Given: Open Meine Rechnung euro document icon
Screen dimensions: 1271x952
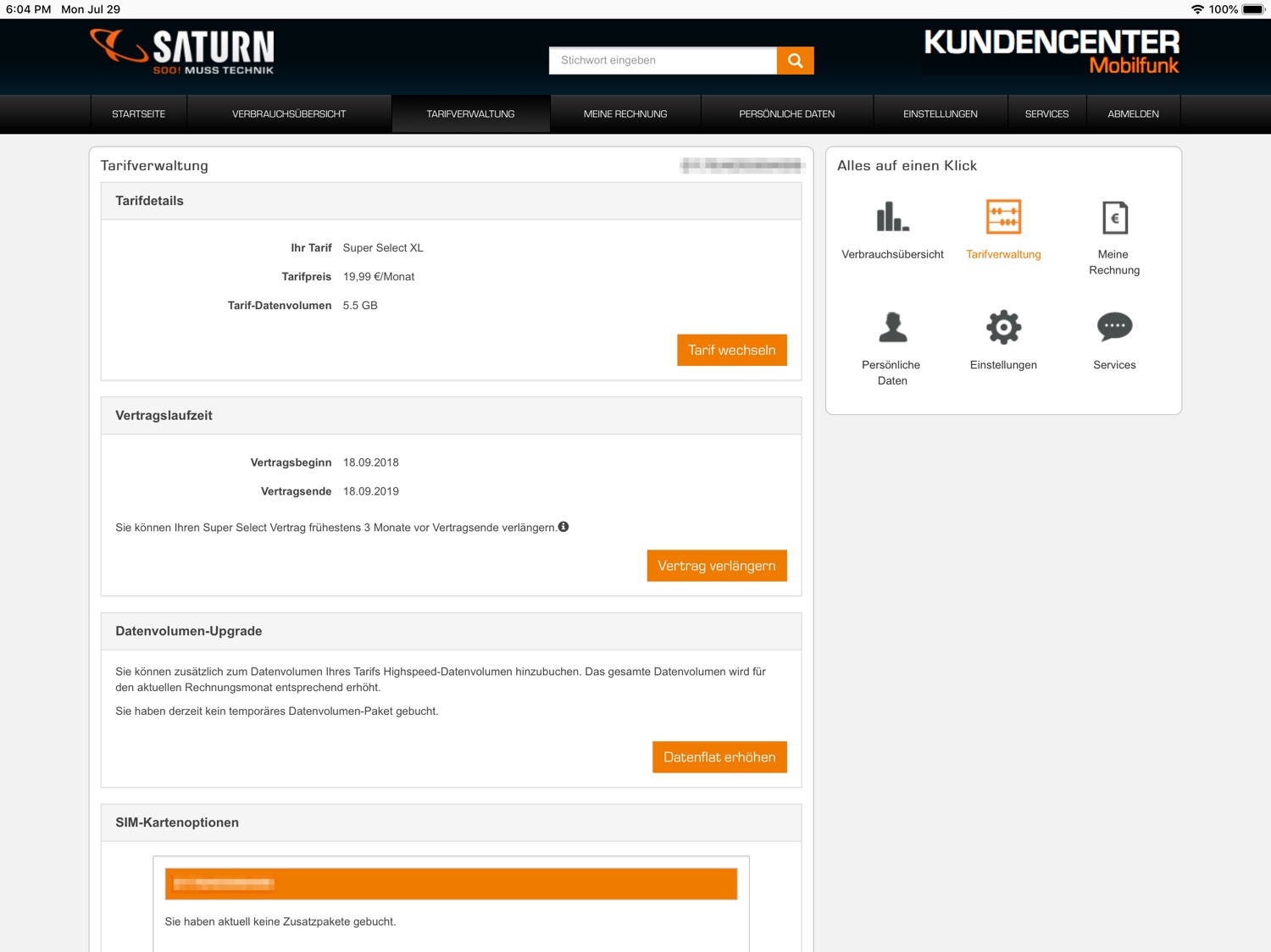Looking at the screenshot, I should (x=1114, y=218).
